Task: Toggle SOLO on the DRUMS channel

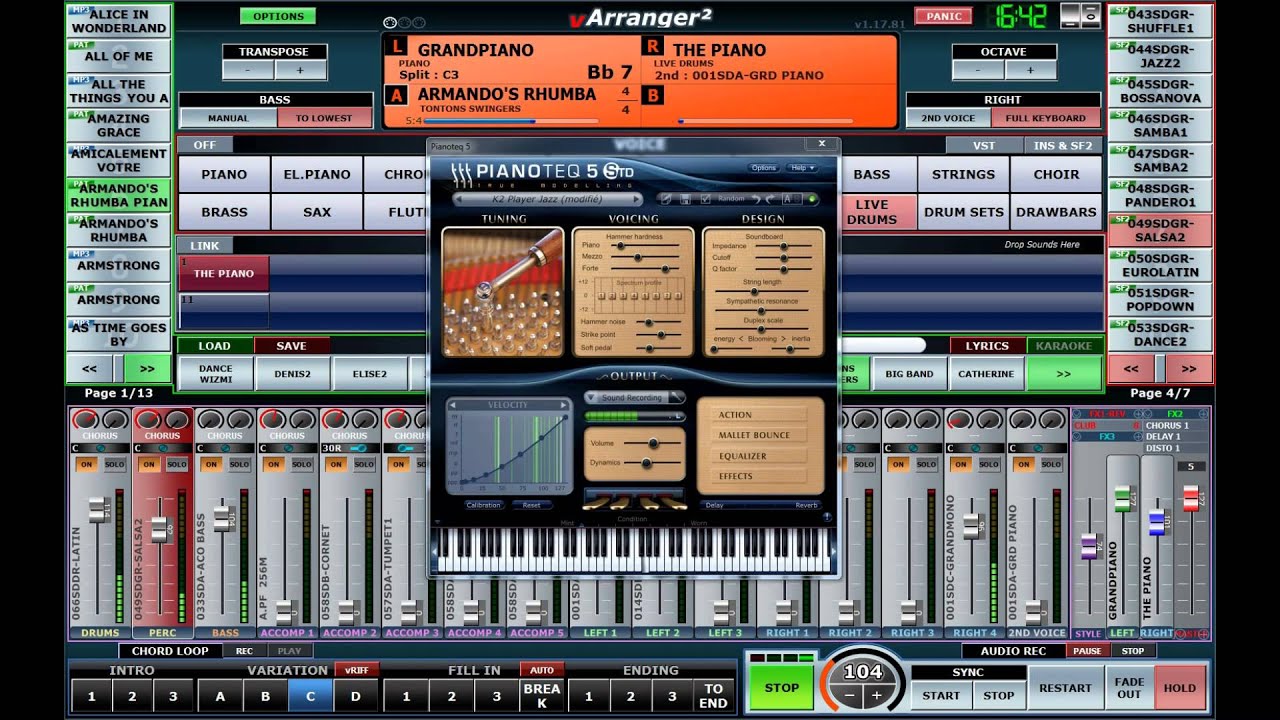Action: coord(114,464)
